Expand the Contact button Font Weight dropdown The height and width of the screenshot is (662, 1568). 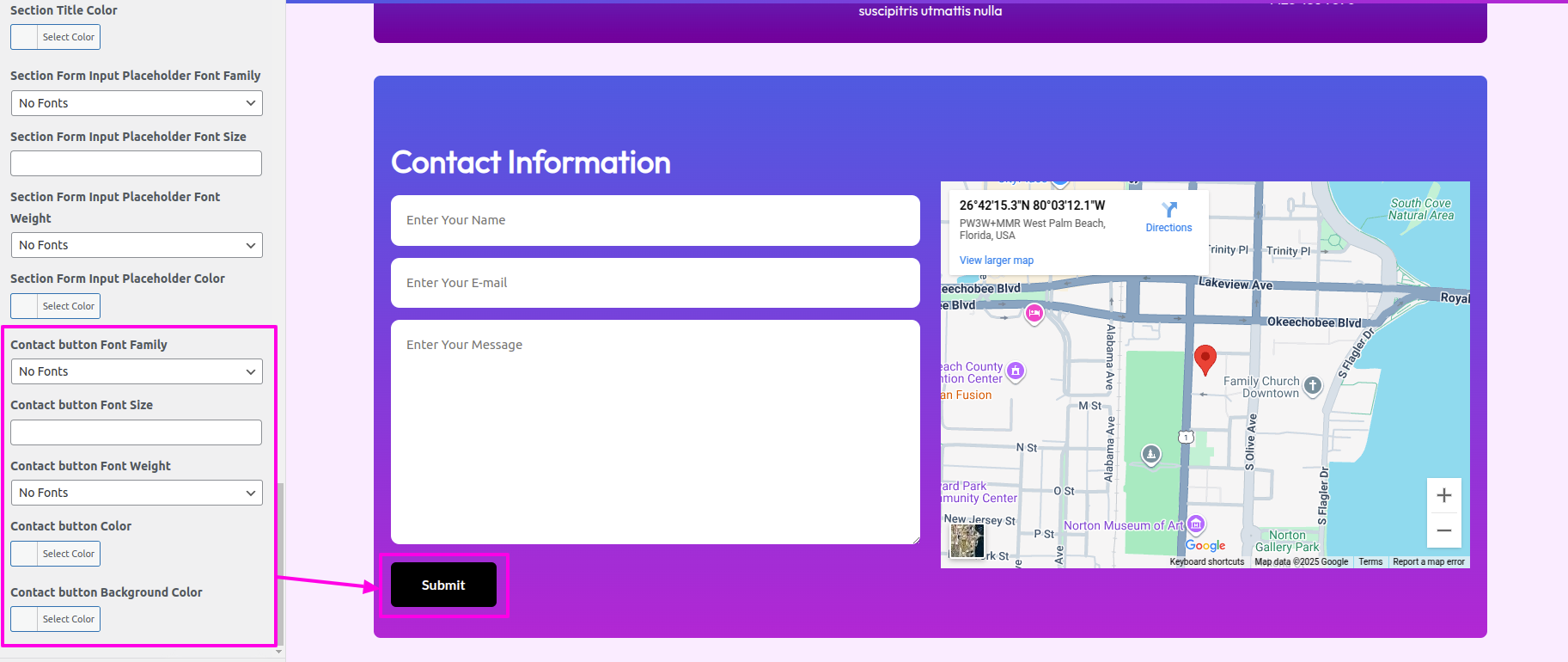(137, 493)
